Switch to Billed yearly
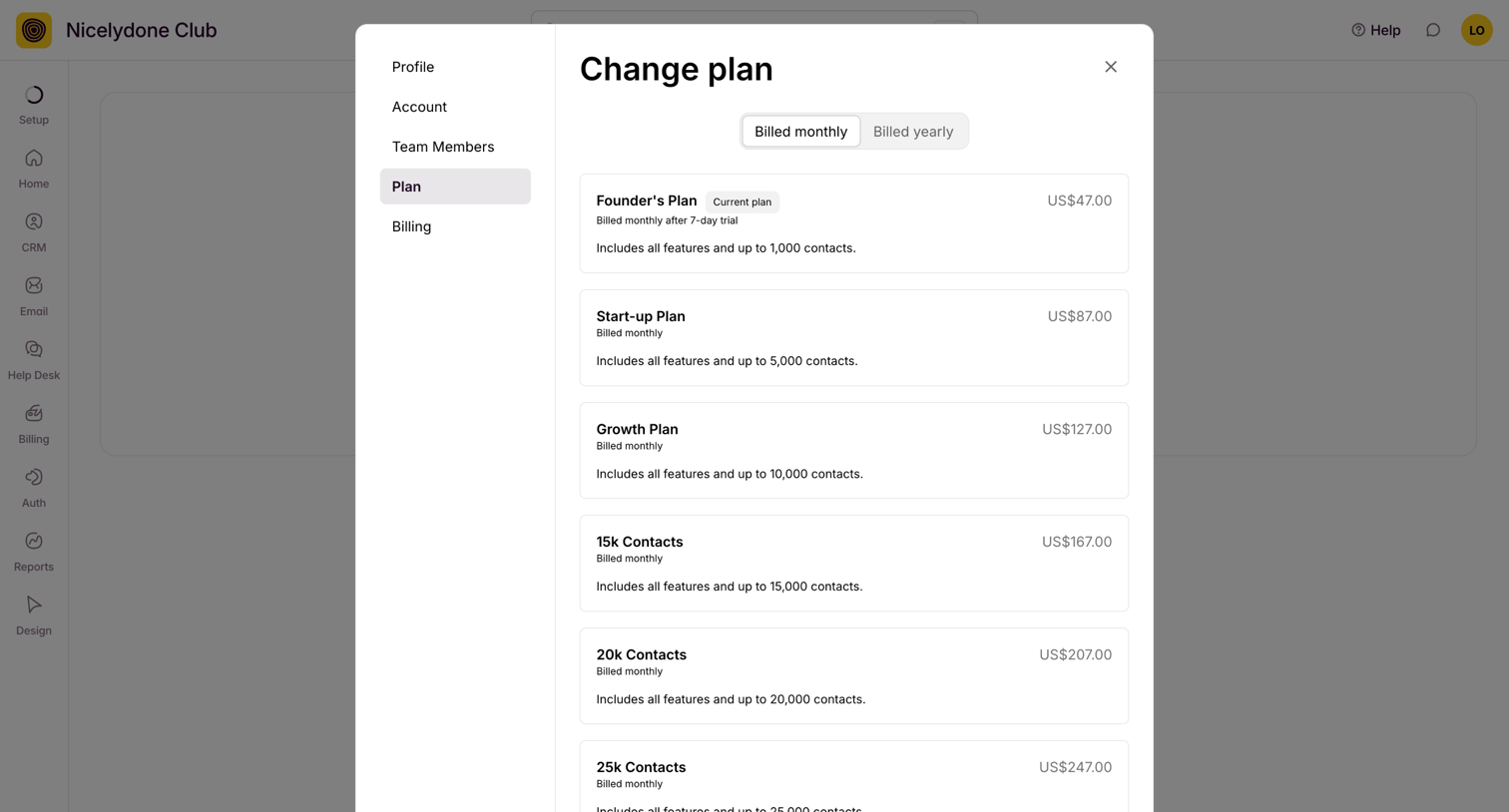 click(913, 132)
